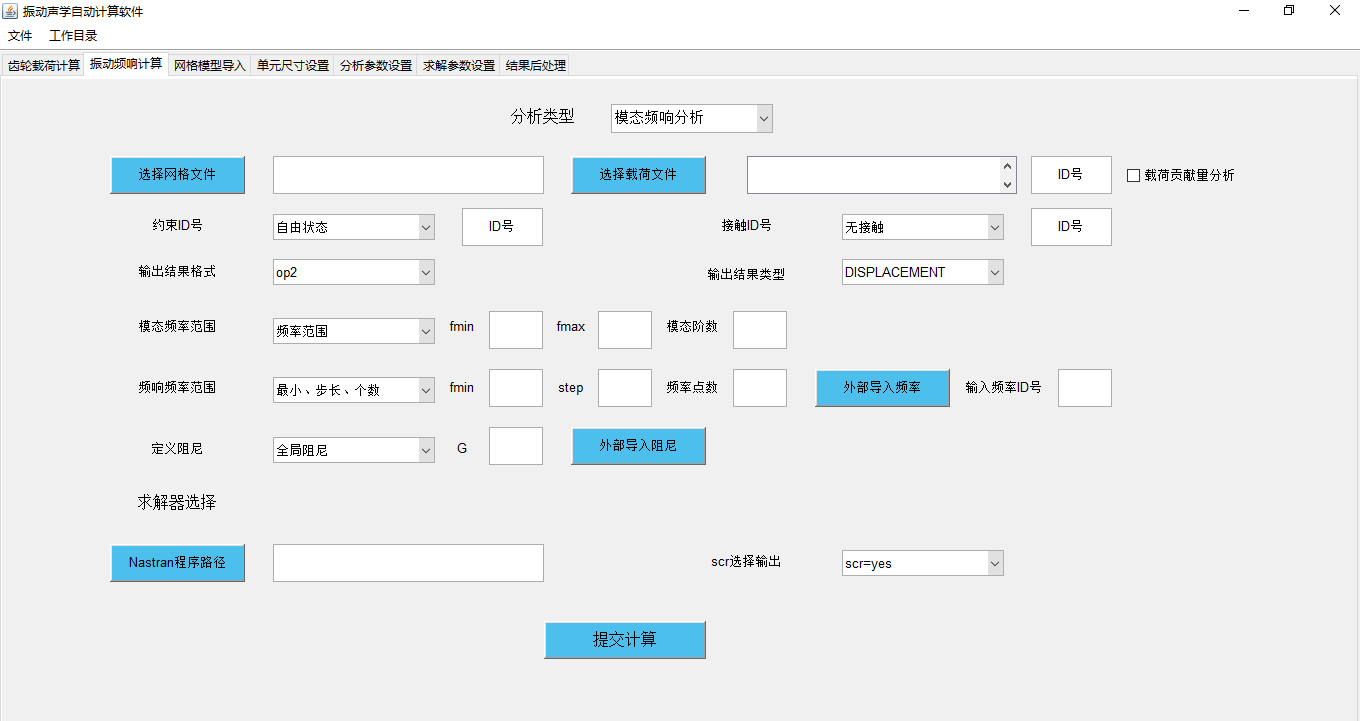Viewport: 1360px width, 721px height.
Task: Click the Java app icon in title bar
Action: pos(11,11)
